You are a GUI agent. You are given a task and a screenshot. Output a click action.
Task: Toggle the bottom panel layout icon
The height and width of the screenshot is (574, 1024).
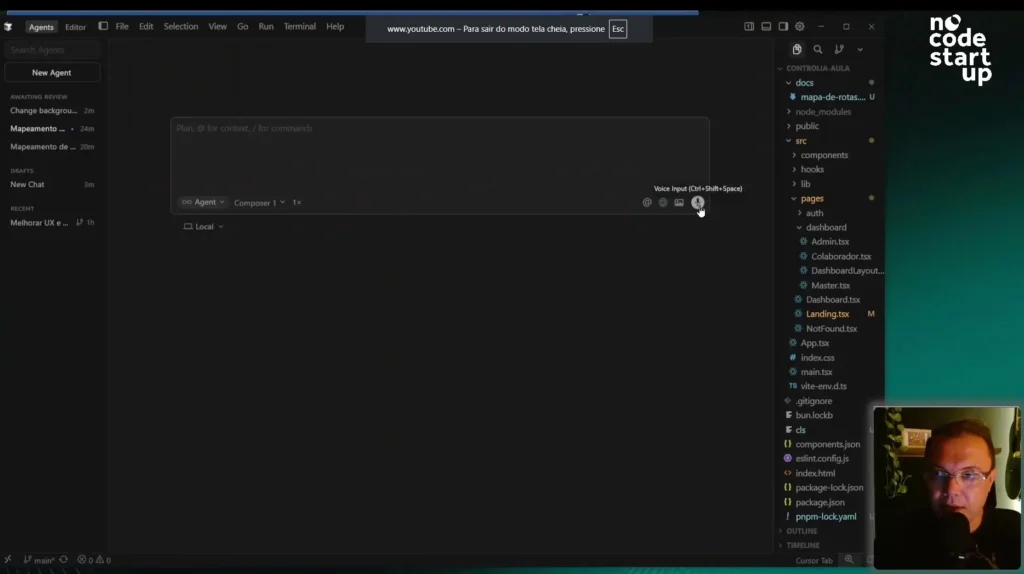tap(766, 27)
